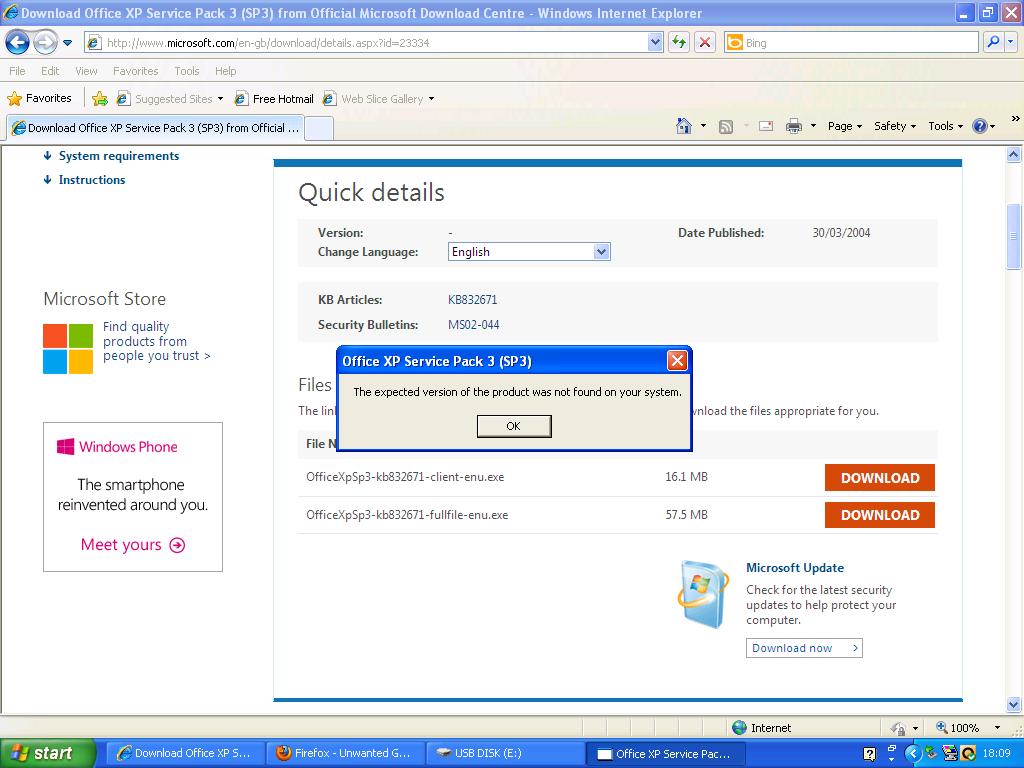Expand the Suggested Sites dropdown arrow
Image resolution: width=1024 pixels, height=768 pixels.
tap(220, 99)
